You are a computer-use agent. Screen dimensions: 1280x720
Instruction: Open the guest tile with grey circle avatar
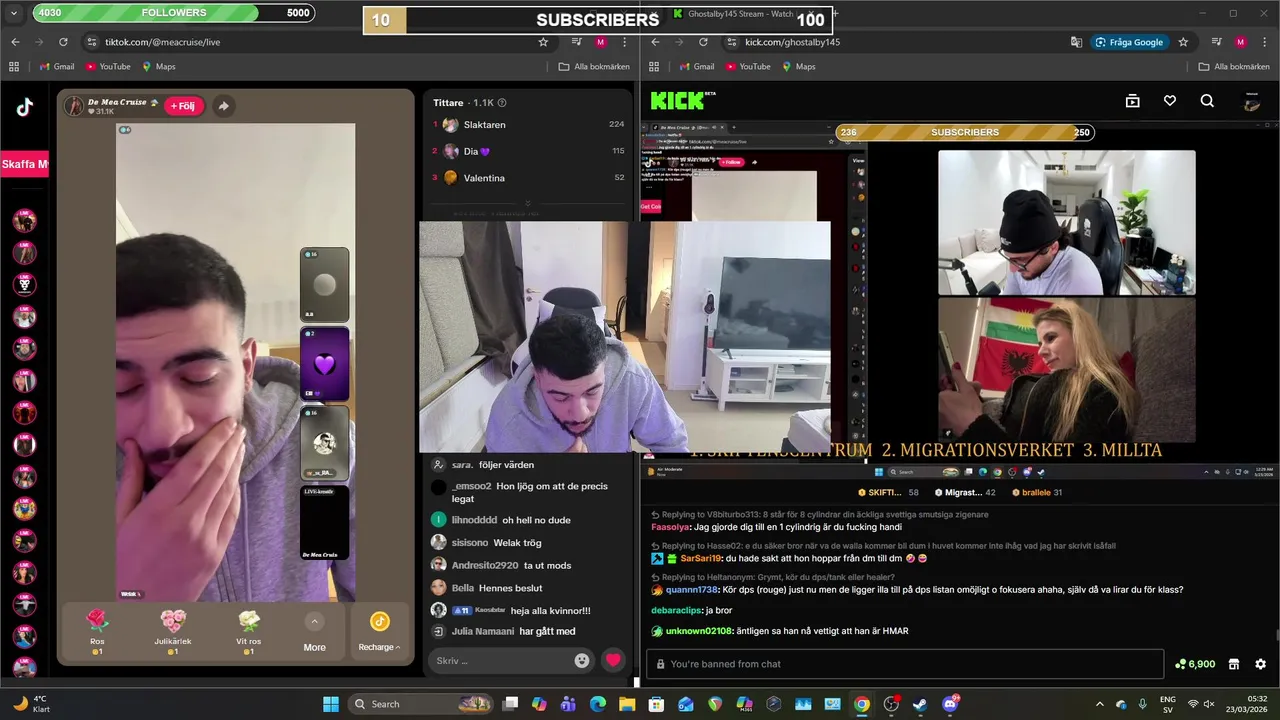(324, 285)
